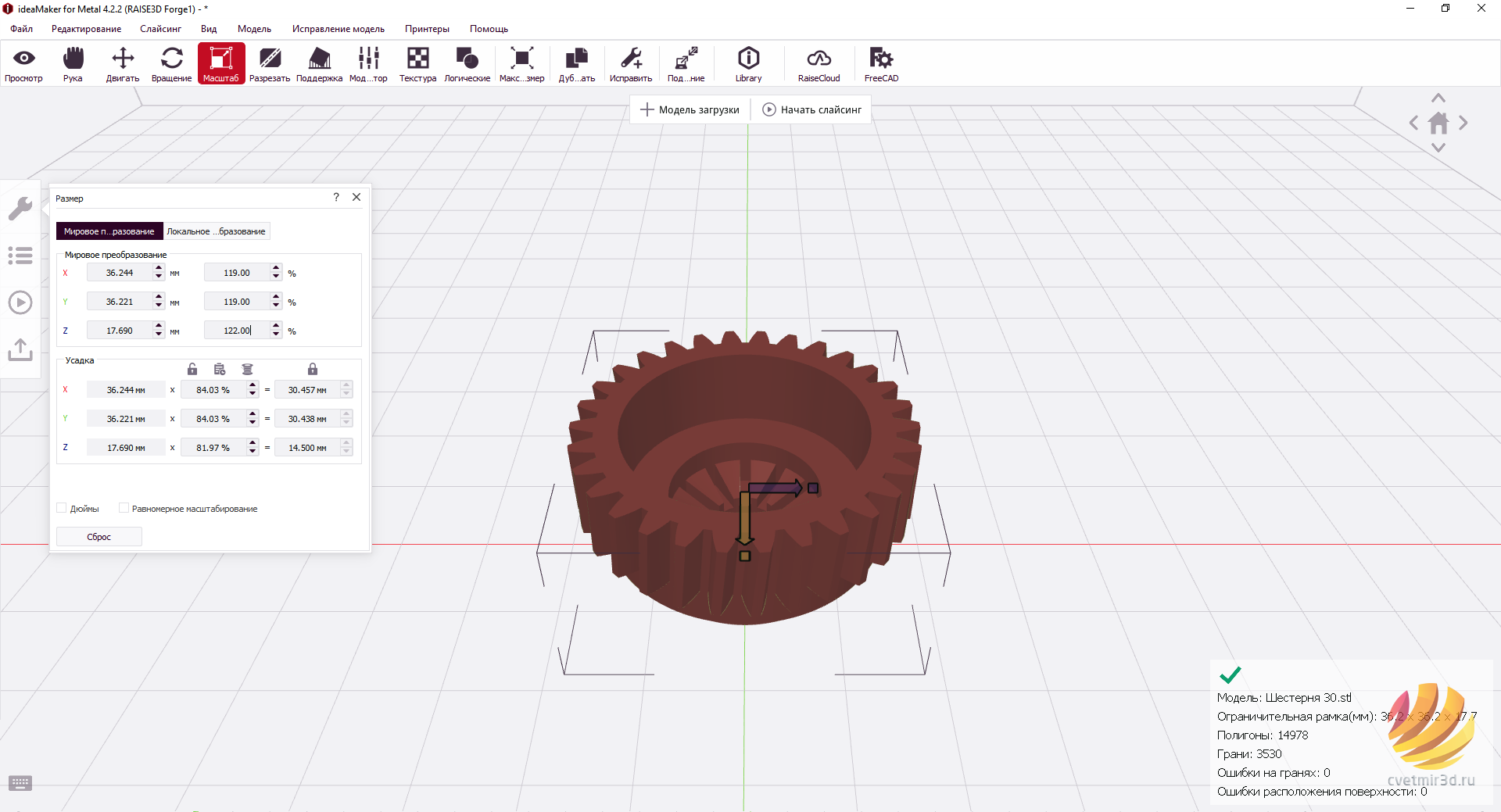Image resolution: width=1501 pixels, height=812 pixels.
Task: Click the filament spool icon in Усадка
Action: tap(248, 369)
